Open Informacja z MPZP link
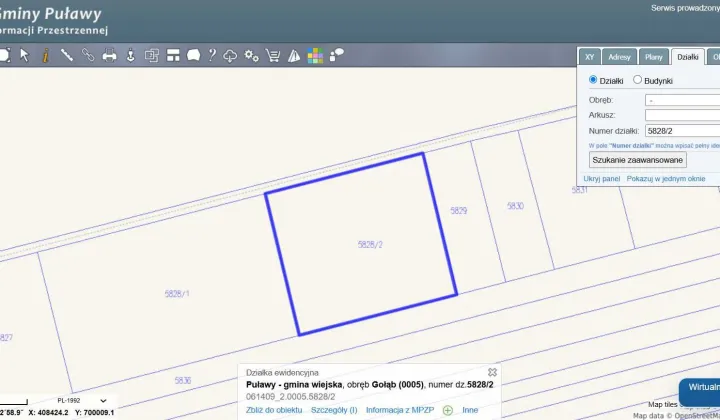The width and height of the screenshot is (720, 420). click(x=400, y=410)
